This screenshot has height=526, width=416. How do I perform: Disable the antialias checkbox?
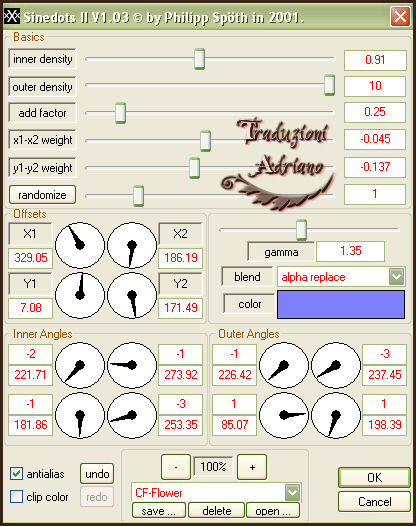pos(16,473)
